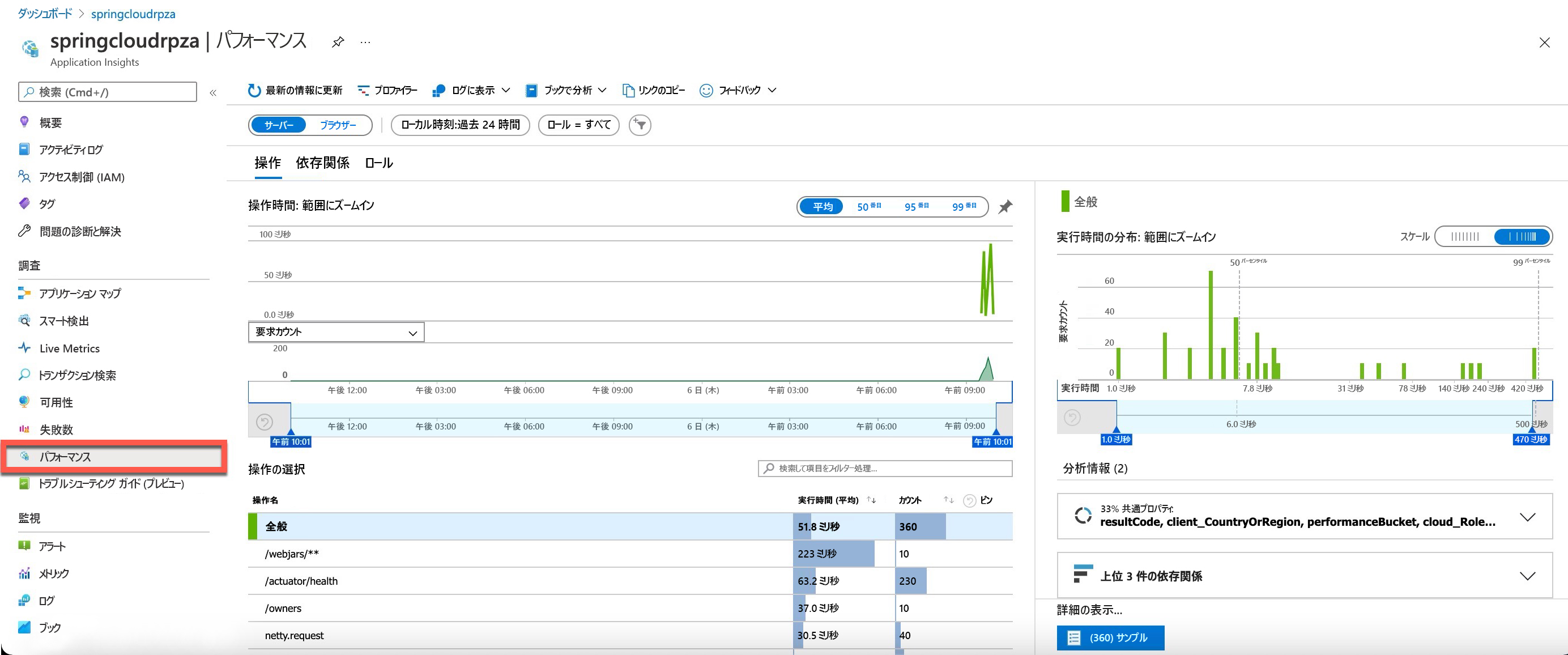Switch to the ロール tab
Screen dimensions: 1568x655
pyautogui.click(x=378, y=163)
